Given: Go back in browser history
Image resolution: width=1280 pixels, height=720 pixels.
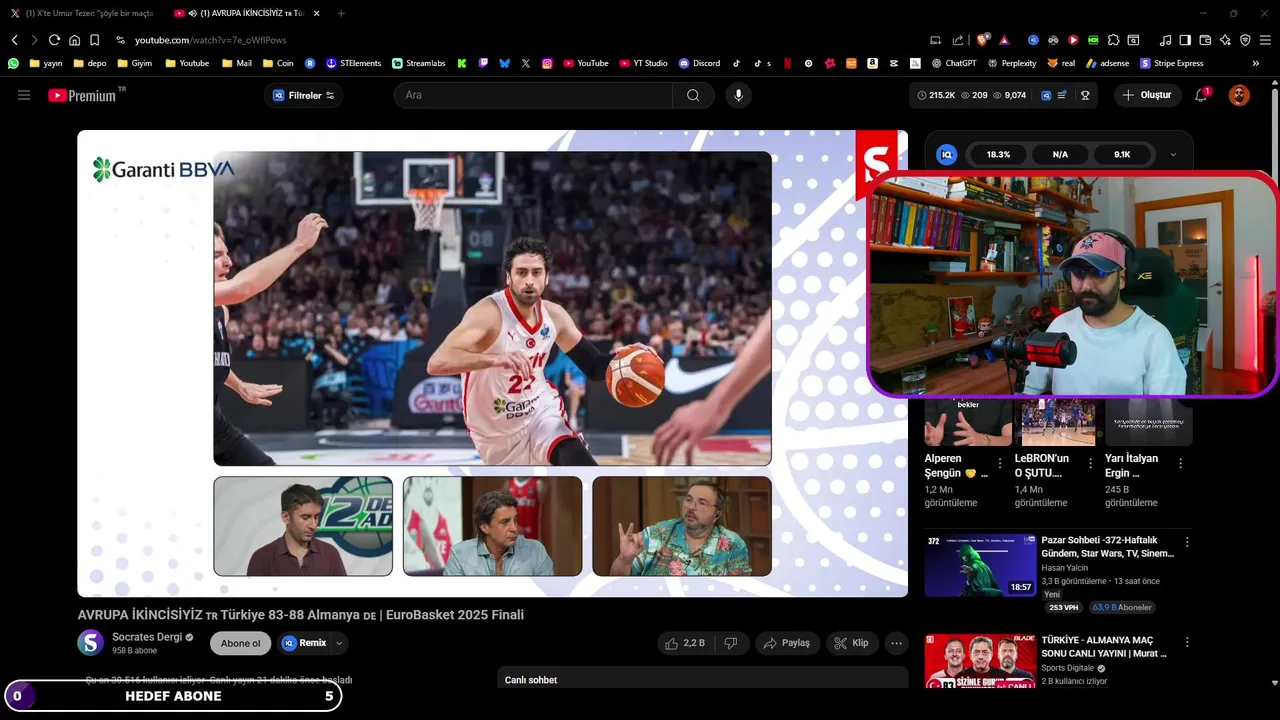Looking at the screenshot, I should click(15, 40).
